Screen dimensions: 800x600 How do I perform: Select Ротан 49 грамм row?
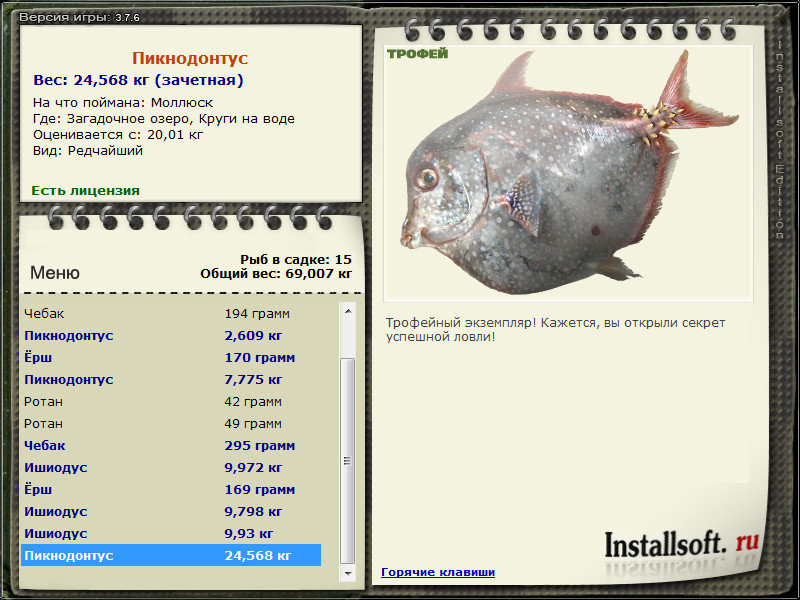(171, 423)
